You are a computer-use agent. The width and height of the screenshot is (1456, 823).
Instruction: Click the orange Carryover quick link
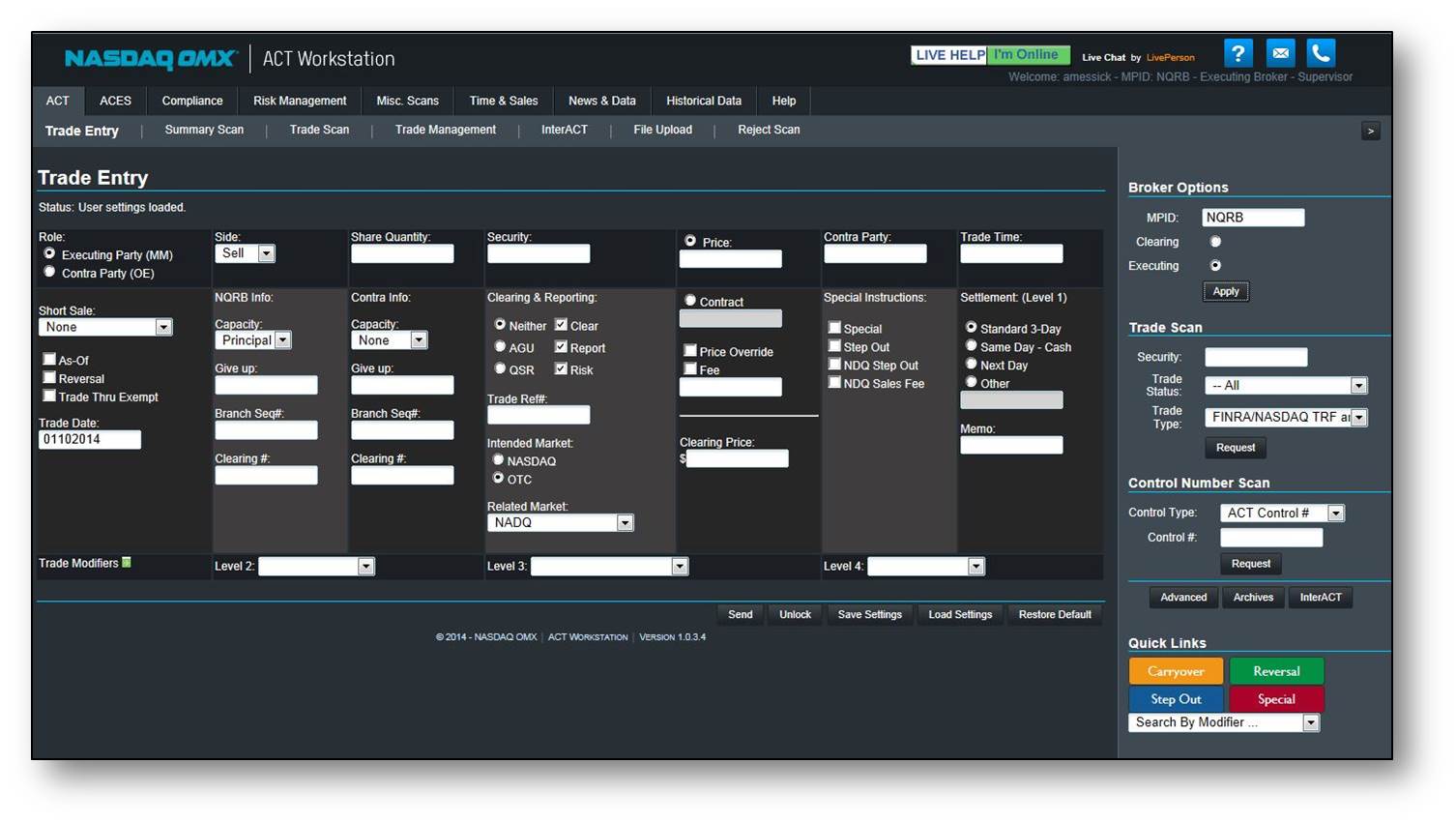[x=1176, y=671]
